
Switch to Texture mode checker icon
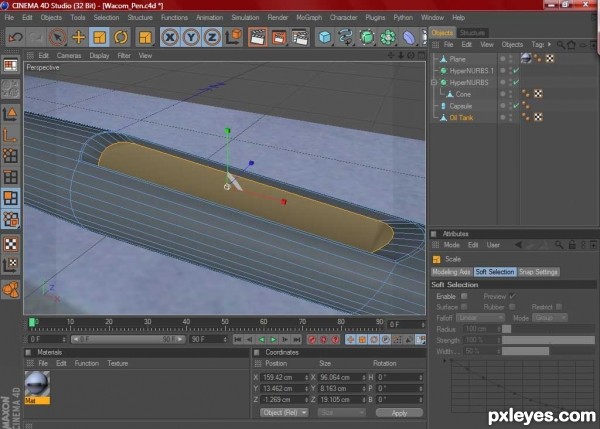10,244
